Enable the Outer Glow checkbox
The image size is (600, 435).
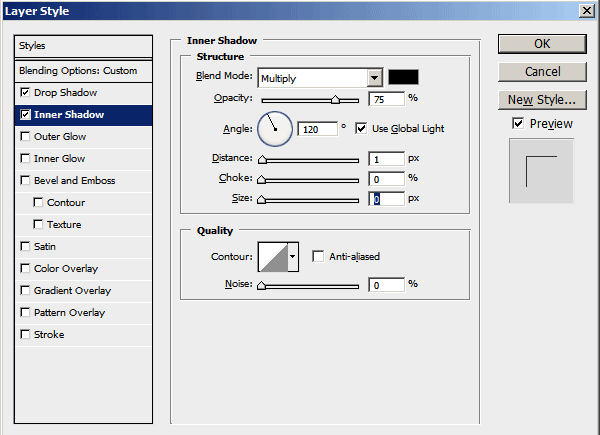pyautogui.click(x=25, y=137)
